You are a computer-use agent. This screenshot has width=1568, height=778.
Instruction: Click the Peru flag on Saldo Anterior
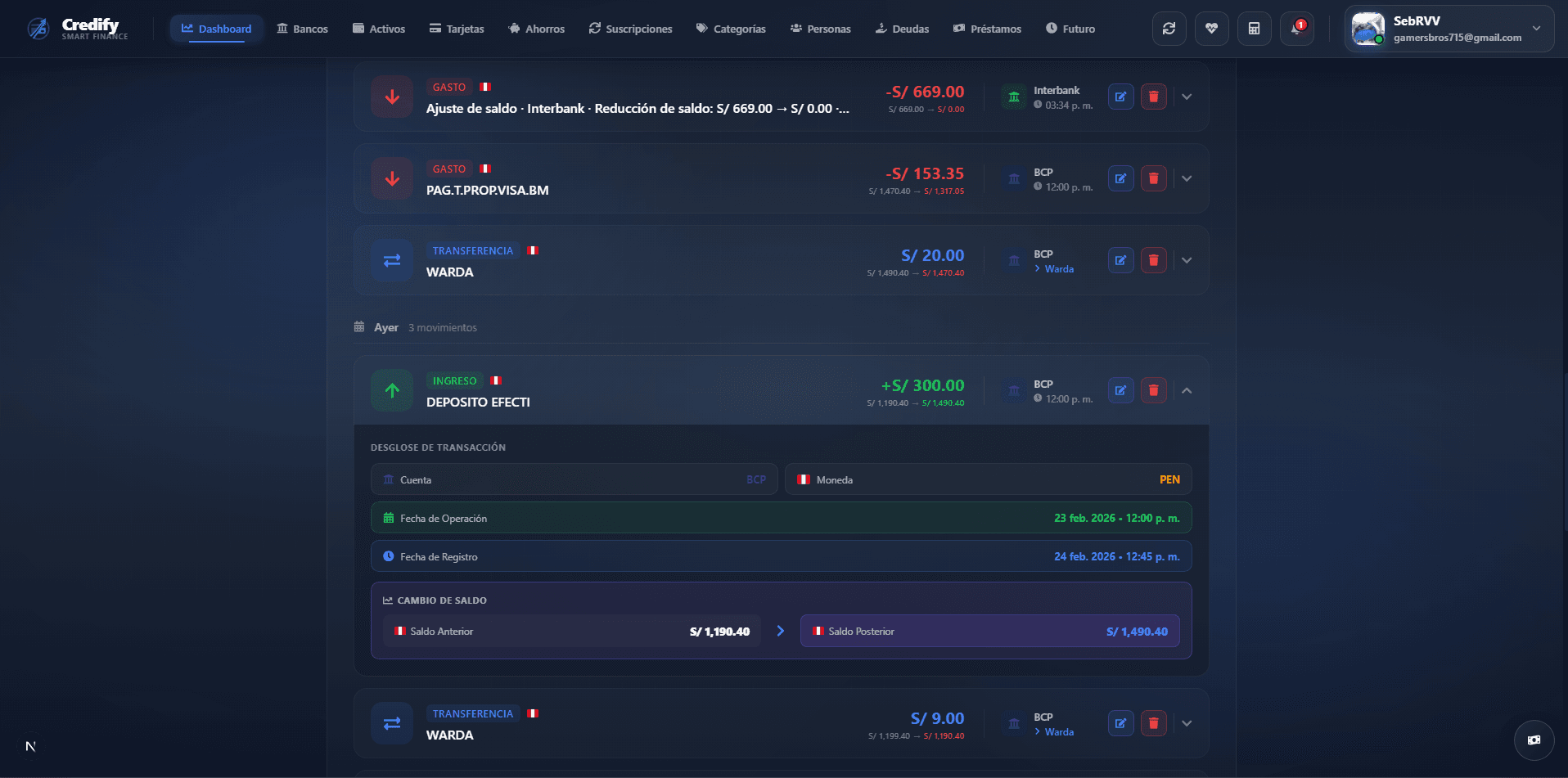[399, 631]
